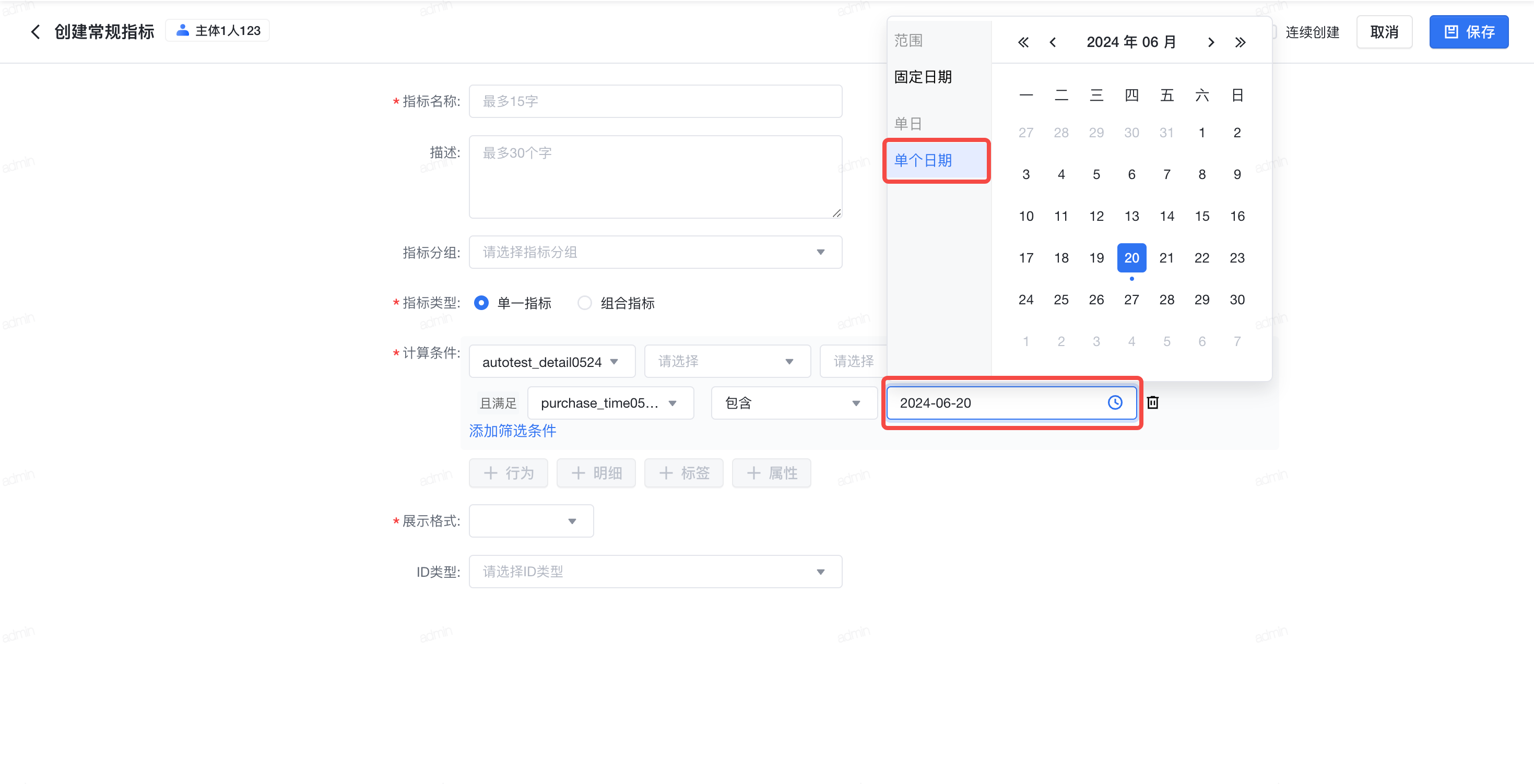Click the 添加筛选条件 link
This screenshot has width=1534, height=784.
(513, 431)
